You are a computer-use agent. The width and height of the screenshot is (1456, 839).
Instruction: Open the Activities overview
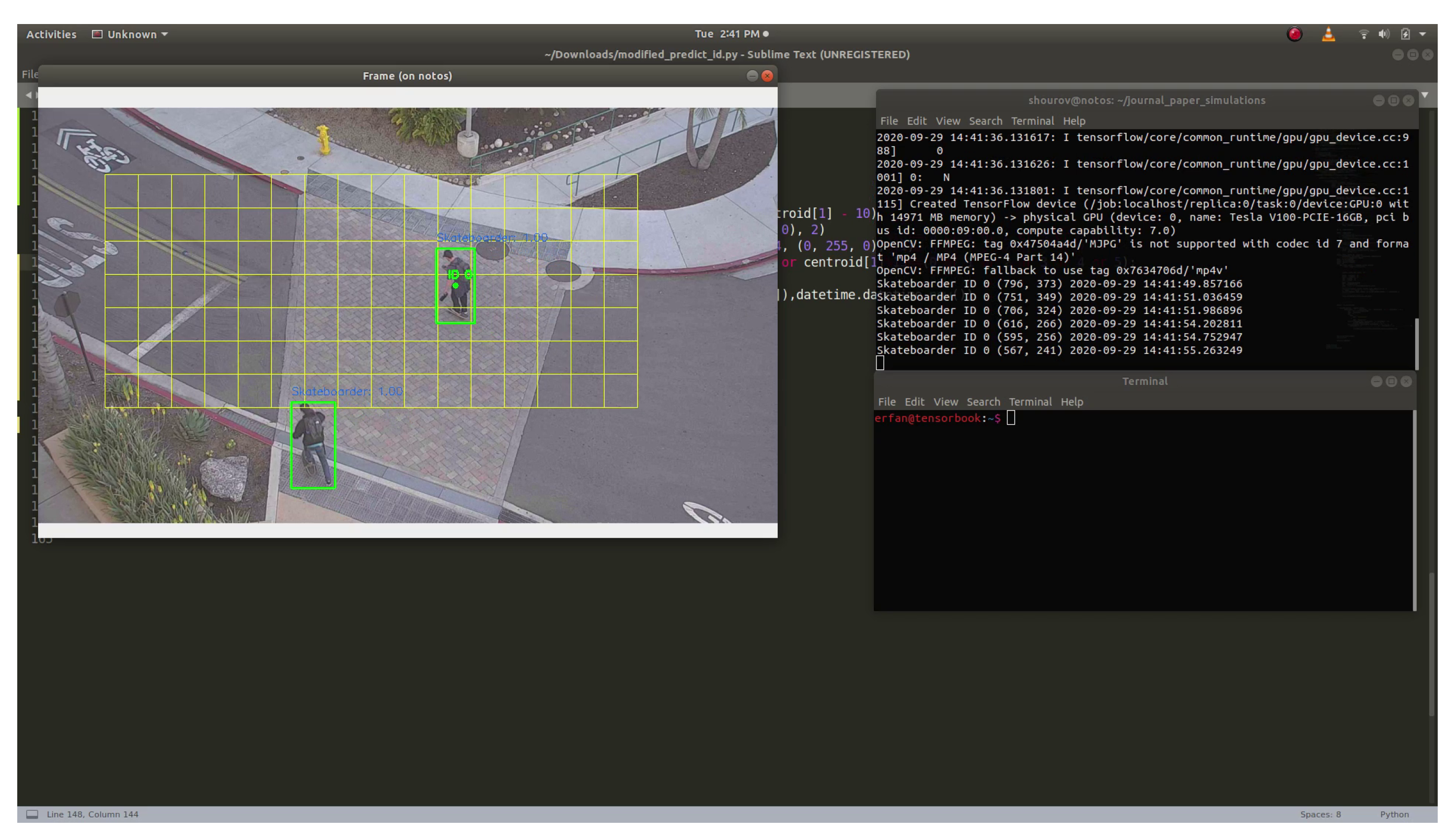pyautogui.click(x=51, y=34)
